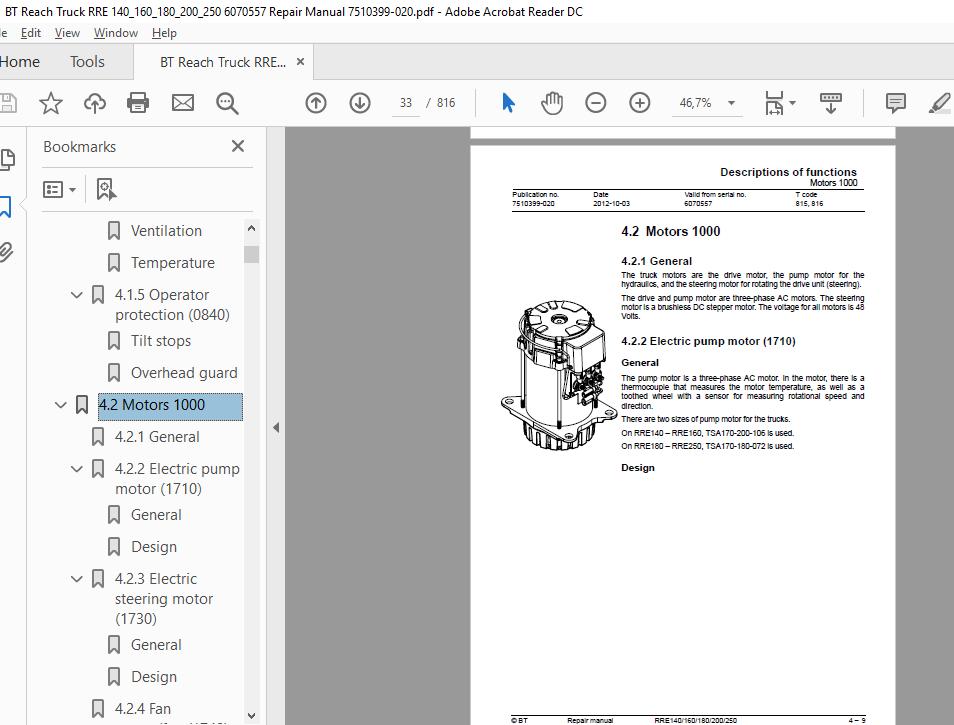Open General under 4.2.2 pump motor
The image size is (954, 725).
[x=156, y=515]
